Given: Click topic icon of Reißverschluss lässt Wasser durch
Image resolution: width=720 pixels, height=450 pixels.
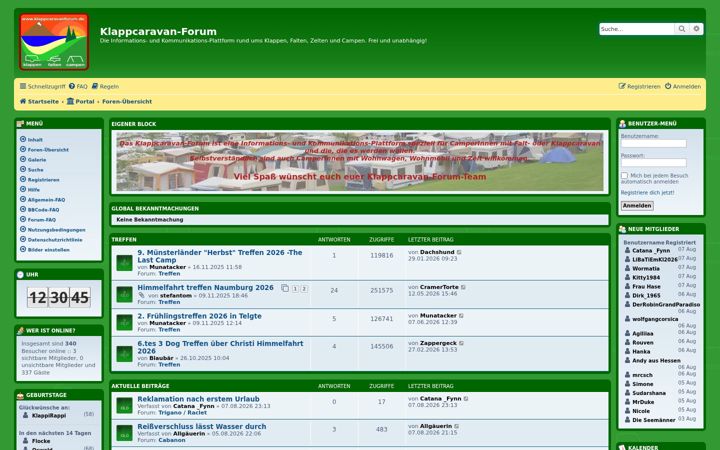Looking at the screenshot, I should [124, 433].
